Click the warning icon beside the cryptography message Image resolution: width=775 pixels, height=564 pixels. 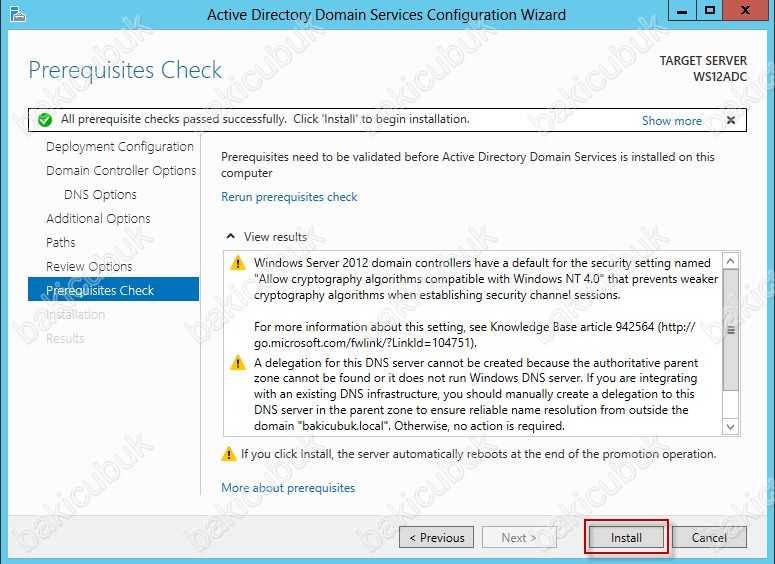pyautogui.click(x=238, y=262)
